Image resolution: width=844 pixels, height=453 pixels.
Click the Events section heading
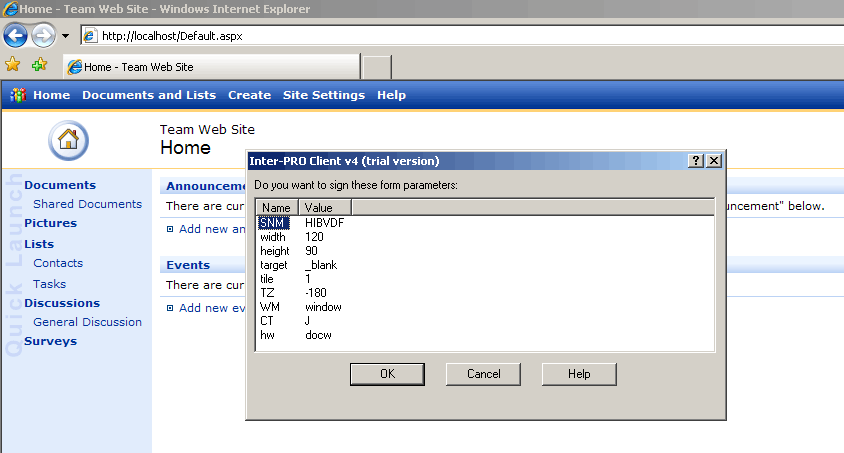click(188, 265)
